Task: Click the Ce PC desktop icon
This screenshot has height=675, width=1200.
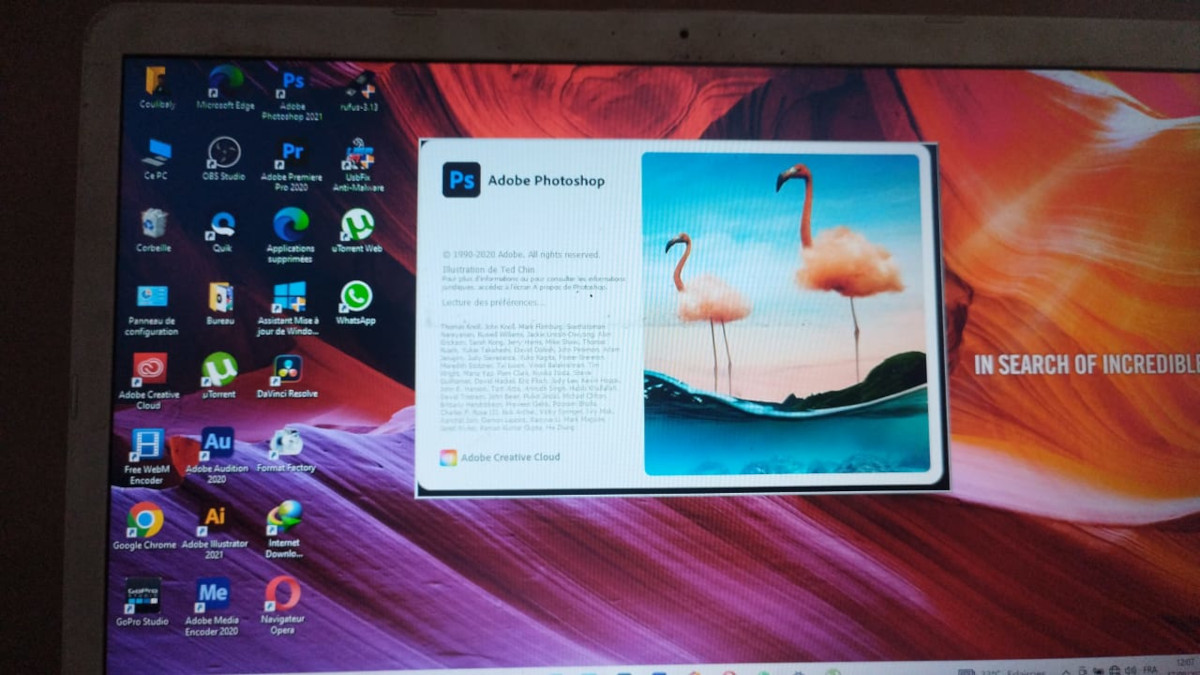Action: pyautogui.click(x=156, y=154)
